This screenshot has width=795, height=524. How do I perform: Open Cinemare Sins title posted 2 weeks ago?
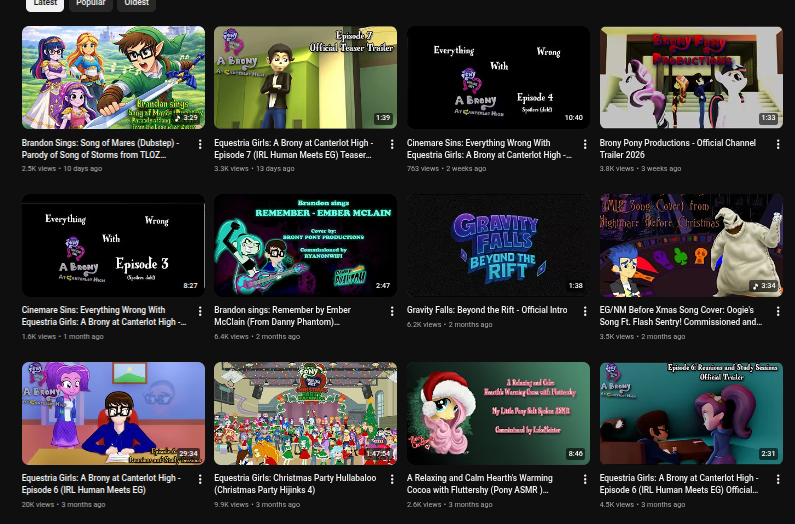489,149
